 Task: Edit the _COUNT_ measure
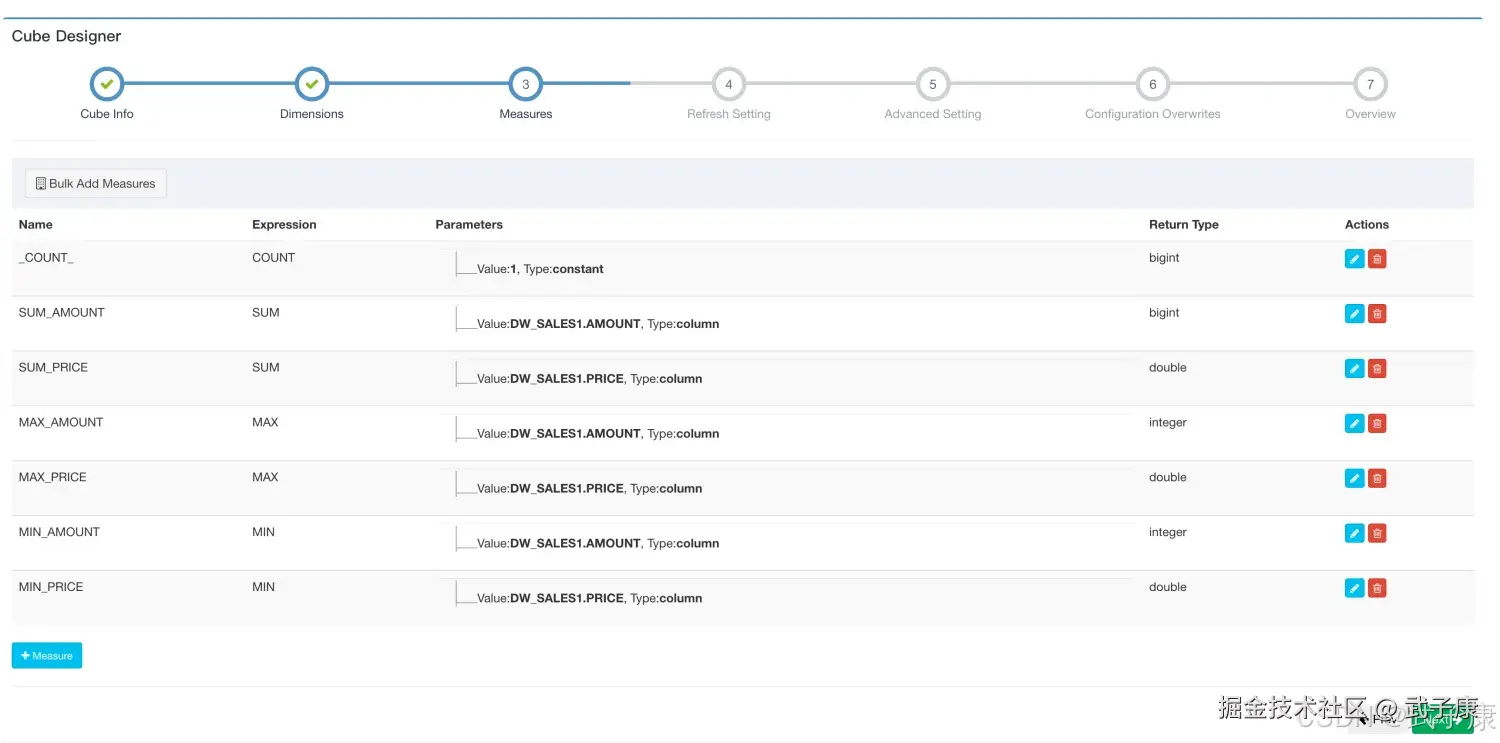coord(1354,259)
